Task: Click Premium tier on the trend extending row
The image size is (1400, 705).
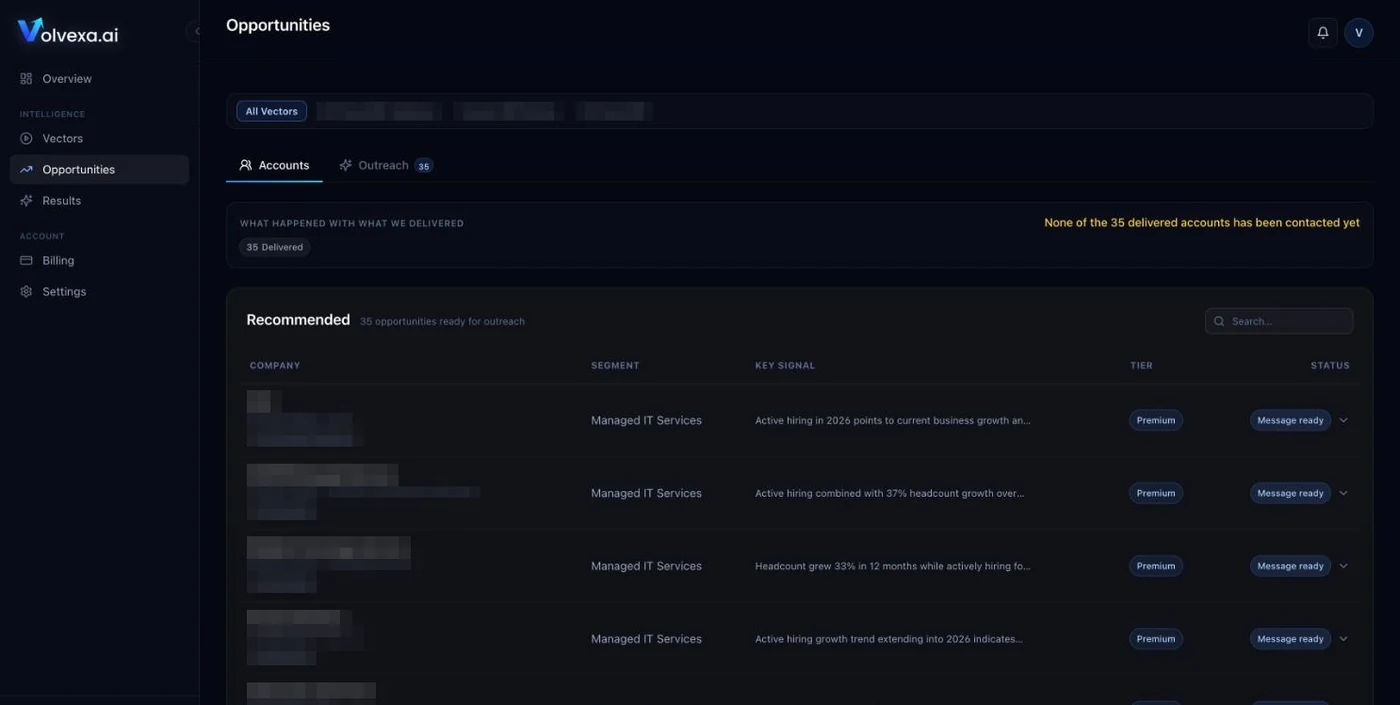Action: 1156,639
